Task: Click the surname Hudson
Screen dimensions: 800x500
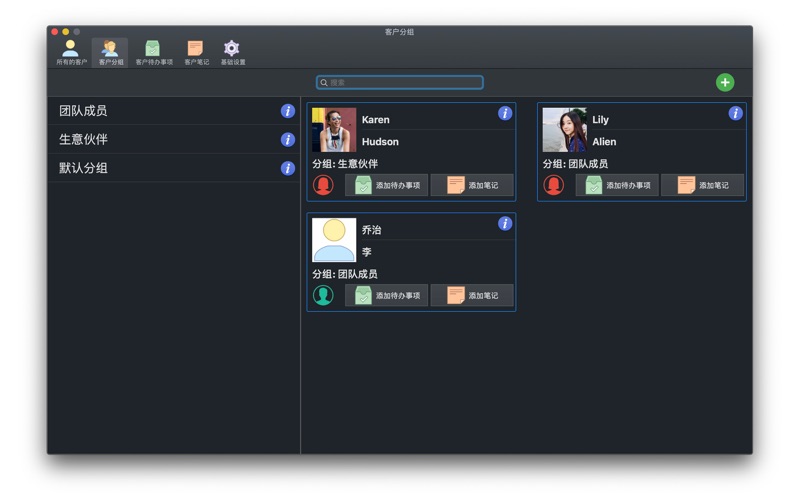Action: [380, 142]
